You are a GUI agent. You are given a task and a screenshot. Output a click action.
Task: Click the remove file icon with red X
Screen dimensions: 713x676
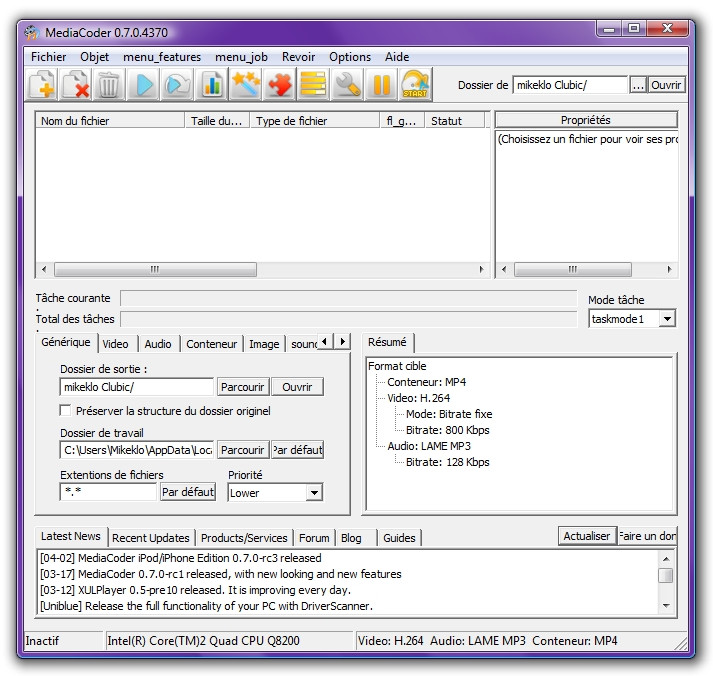76,85
